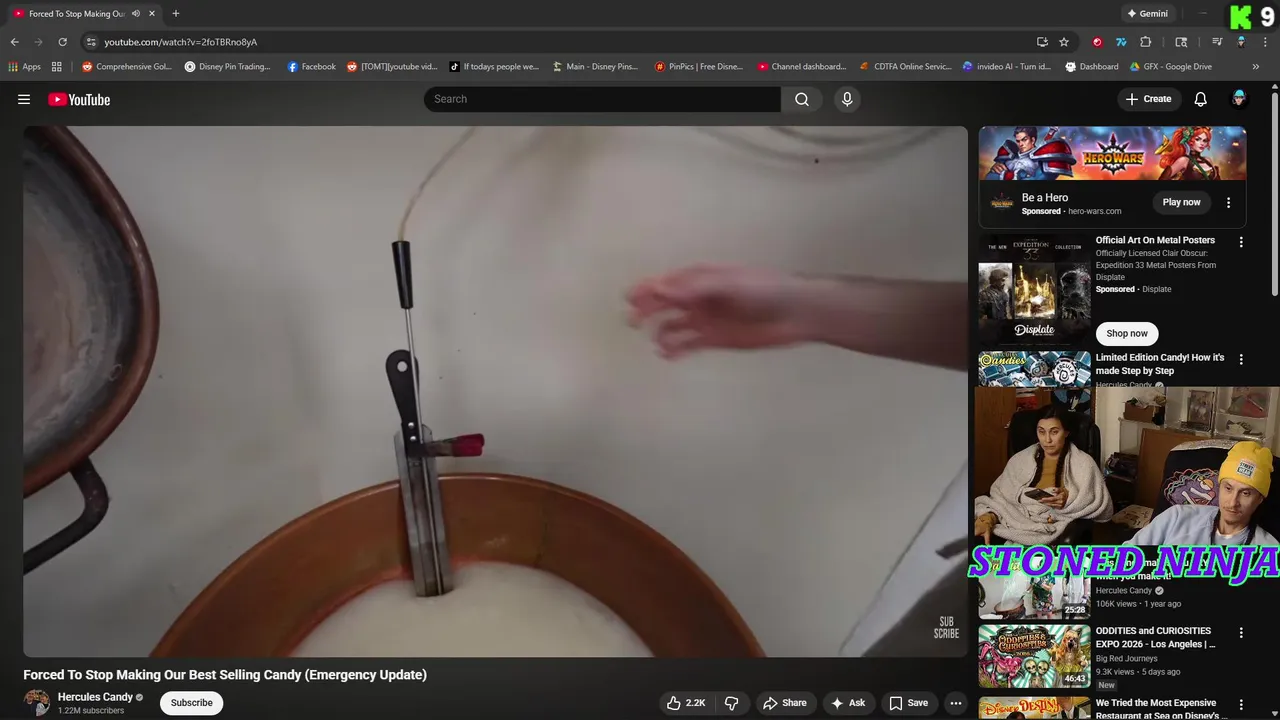Open YouTube notifications bell
Viewport: 1280px width, 720px height.
1200,99
